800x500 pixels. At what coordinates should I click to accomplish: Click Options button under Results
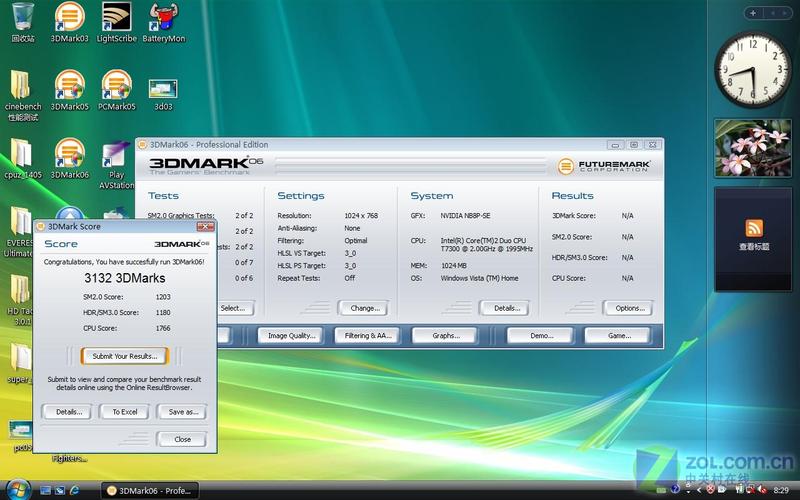click(x=628, y=308)
